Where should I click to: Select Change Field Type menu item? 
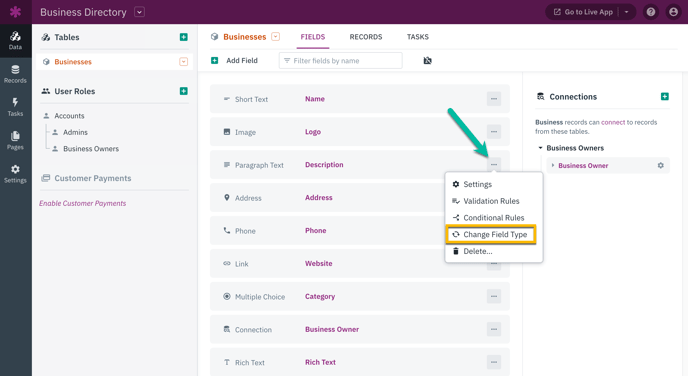(491, 234)
